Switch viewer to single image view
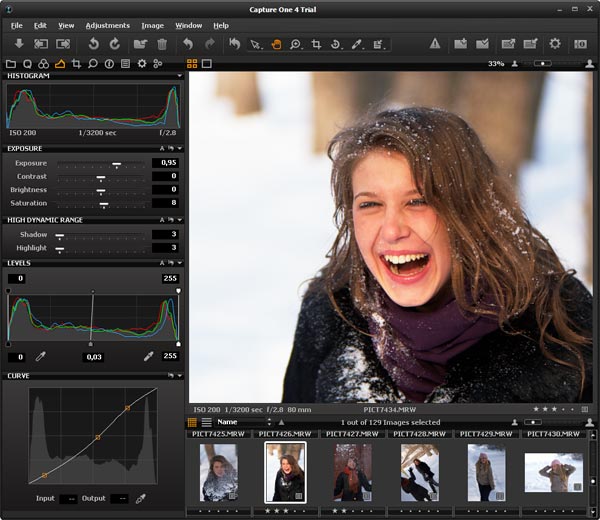Viewport: 600px width, 520px height. click(206, 63)
